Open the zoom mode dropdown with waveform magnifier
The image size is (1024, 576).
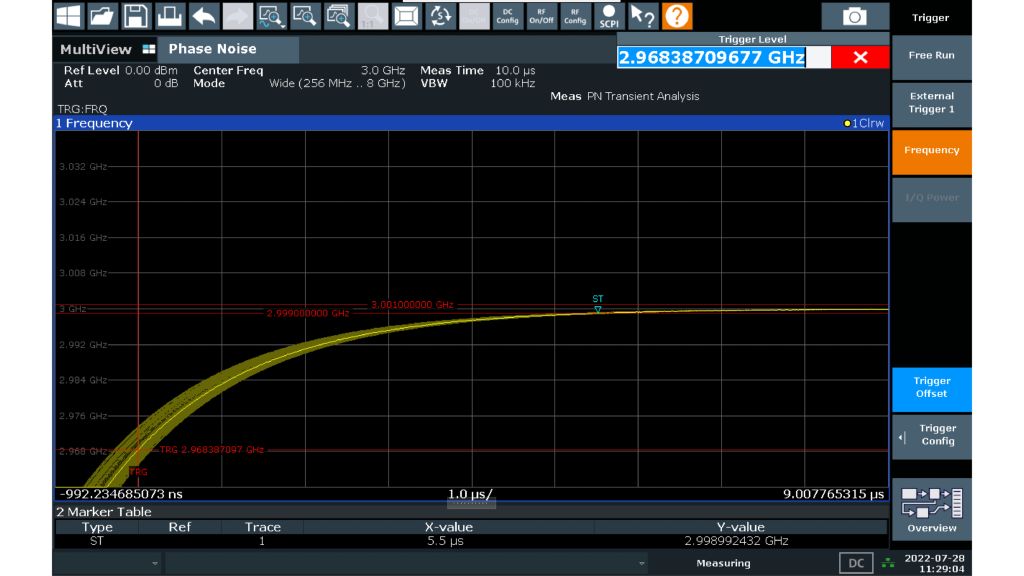coord(272,16)
